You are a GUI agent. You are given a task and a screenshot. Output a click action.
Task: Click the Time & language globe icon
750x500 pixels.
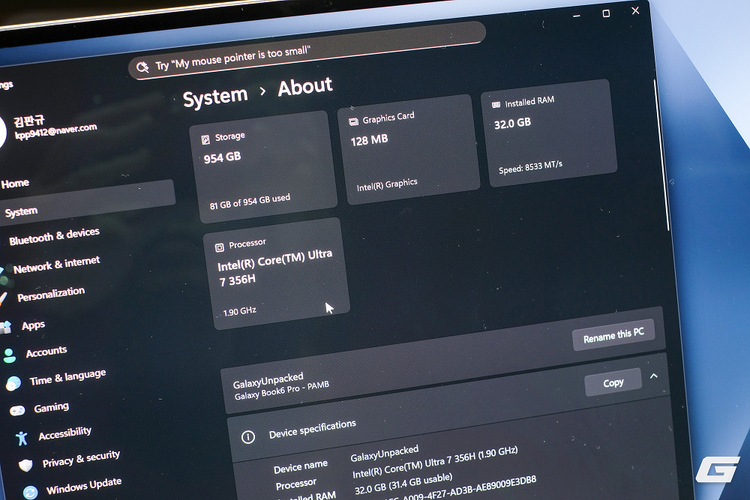(13, 383)
